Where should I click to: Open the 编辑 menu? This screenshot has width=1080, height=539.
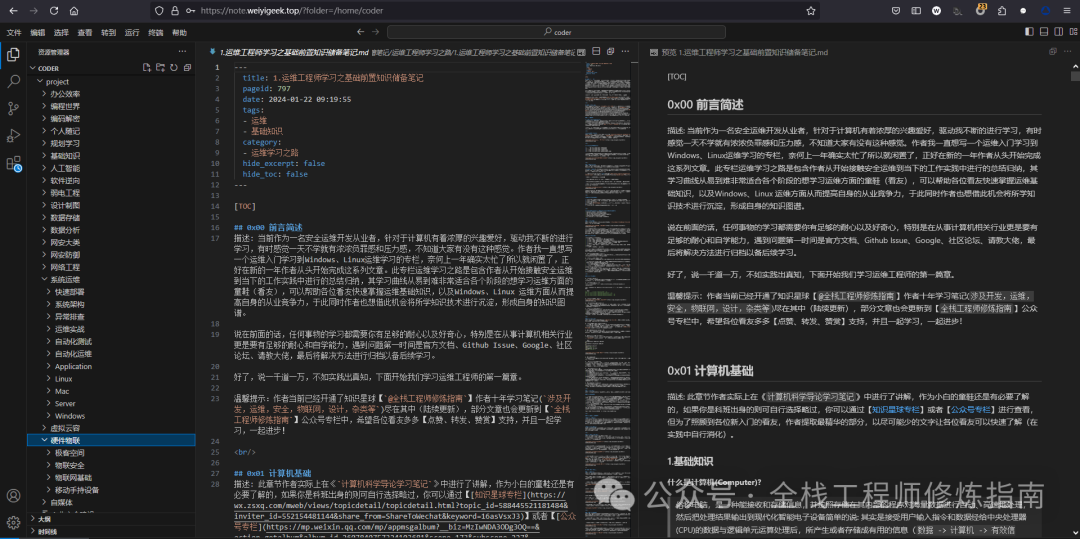(x=38, y=32)
